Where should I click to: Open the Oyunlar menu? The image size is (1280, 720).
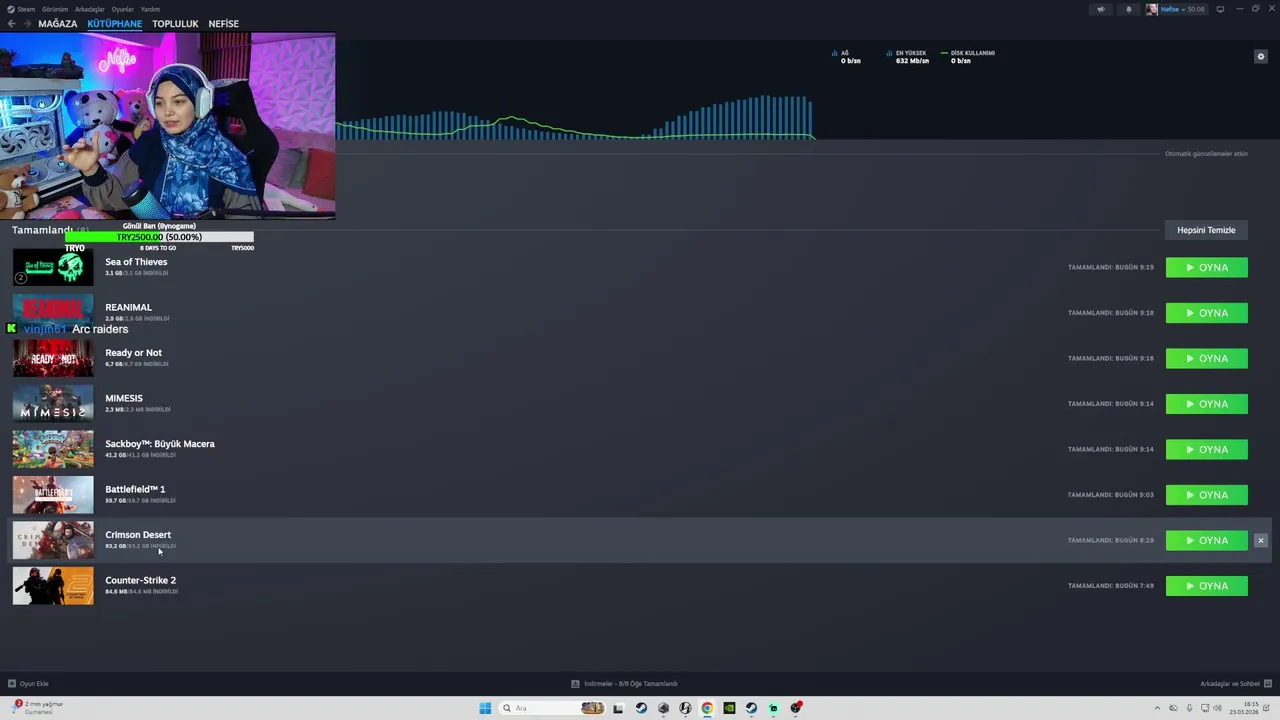click(122, 9)
